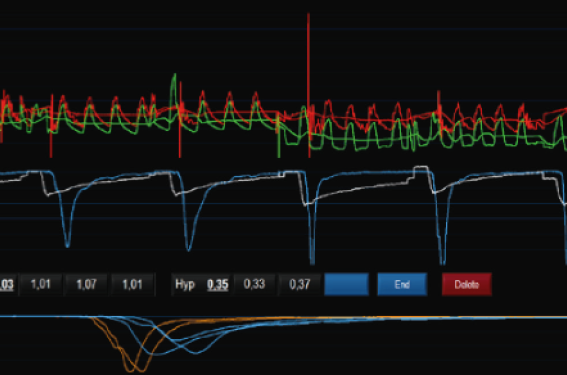Click the raised white step on the middle trace
Image resolution: width=567 pixels, height=375 pixels.
pyautogui.click(x=421, y=169)
